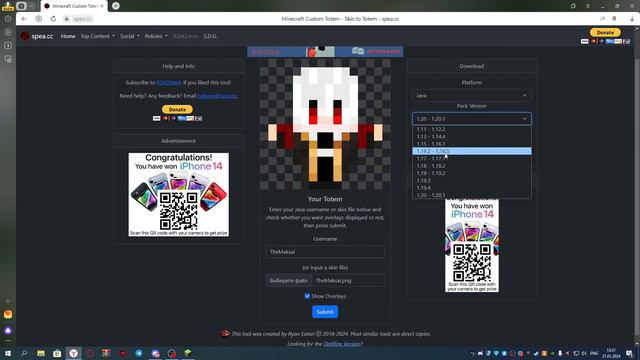Click the totem skin preview image
The width and height of the screenshot is (640, 360).
(325, 124)
